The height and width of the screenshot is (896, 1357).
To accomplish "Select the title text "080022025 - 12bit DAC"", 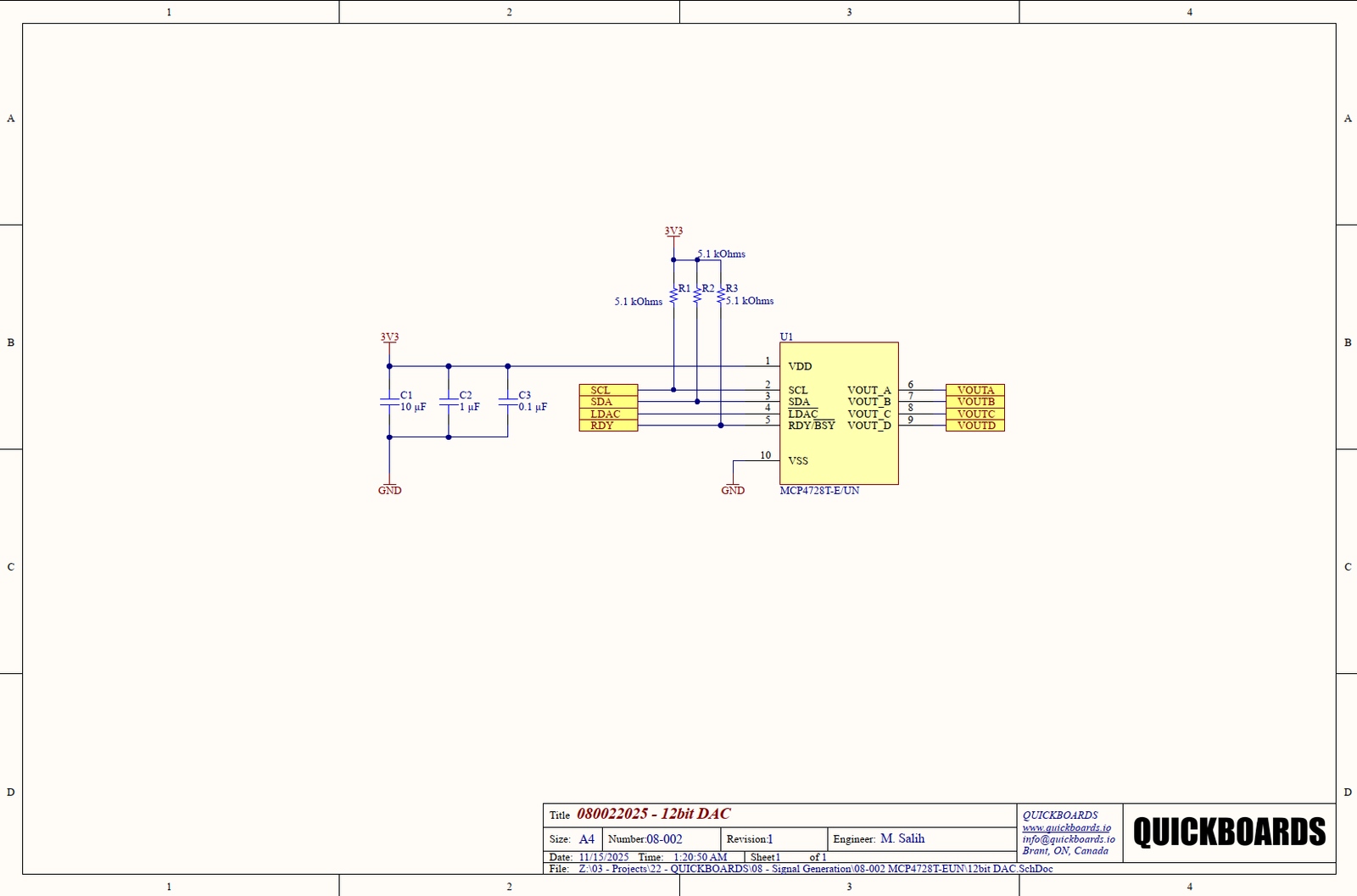I will pos(653,814).
